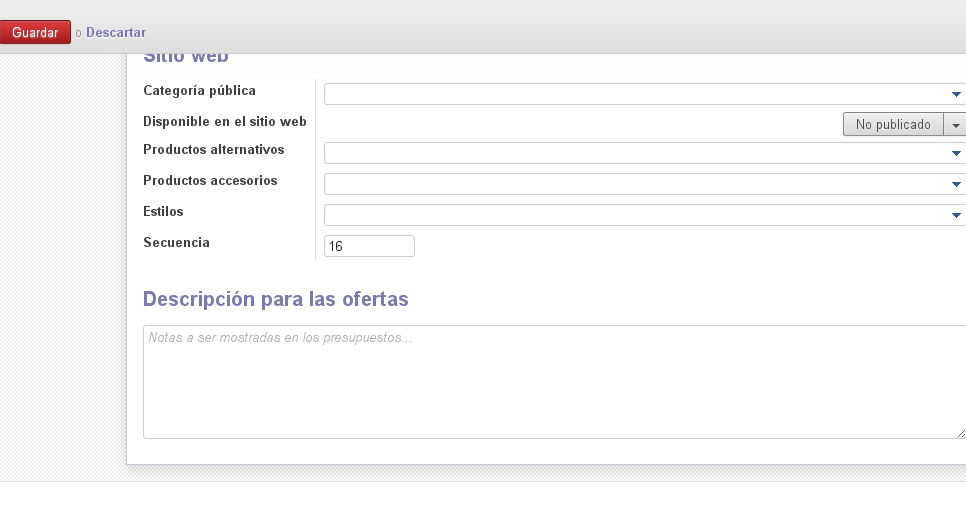Click the Descripción para las ofertas heading
The width and height of the screenshot is (966, 523).
point(275,299)
